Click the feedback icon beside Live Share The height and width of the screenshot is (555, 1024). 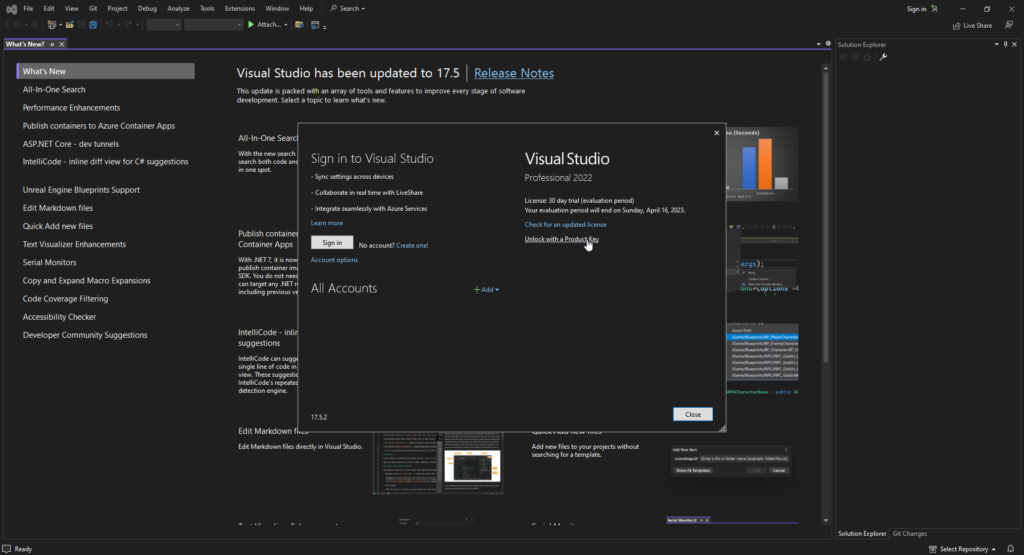(x=1008, y=25)
